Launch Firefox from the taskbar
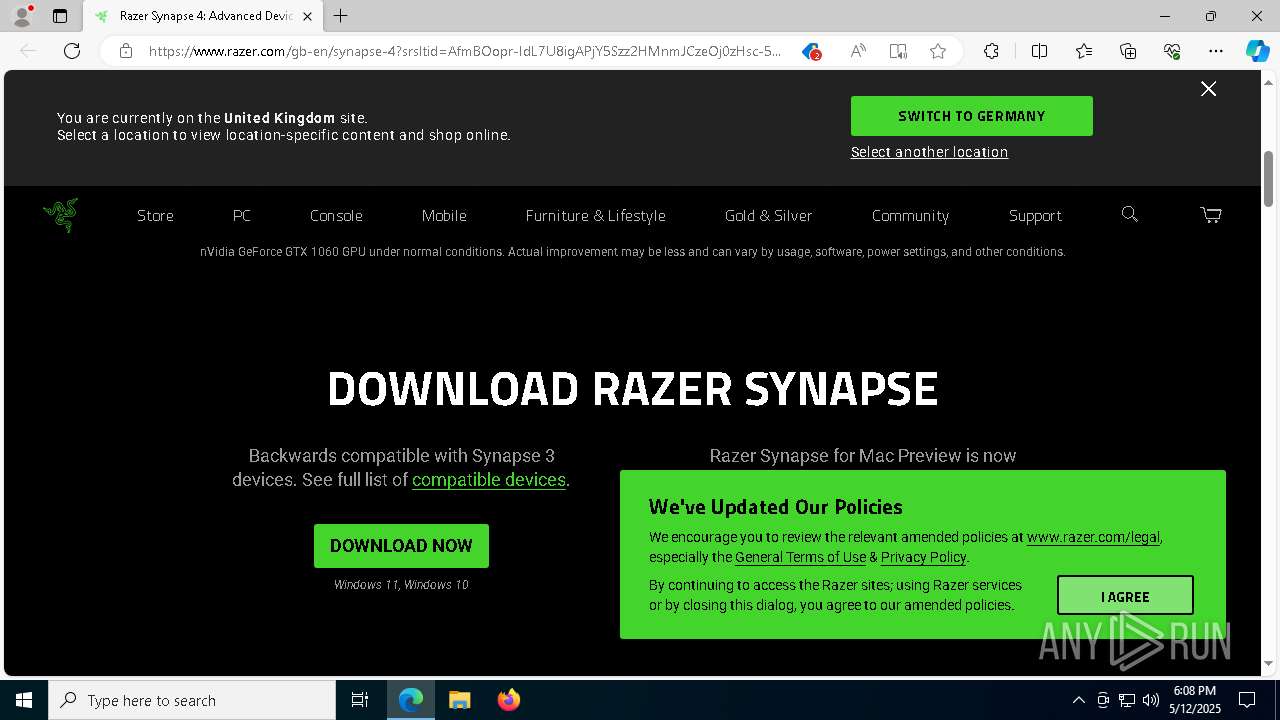 508,700
